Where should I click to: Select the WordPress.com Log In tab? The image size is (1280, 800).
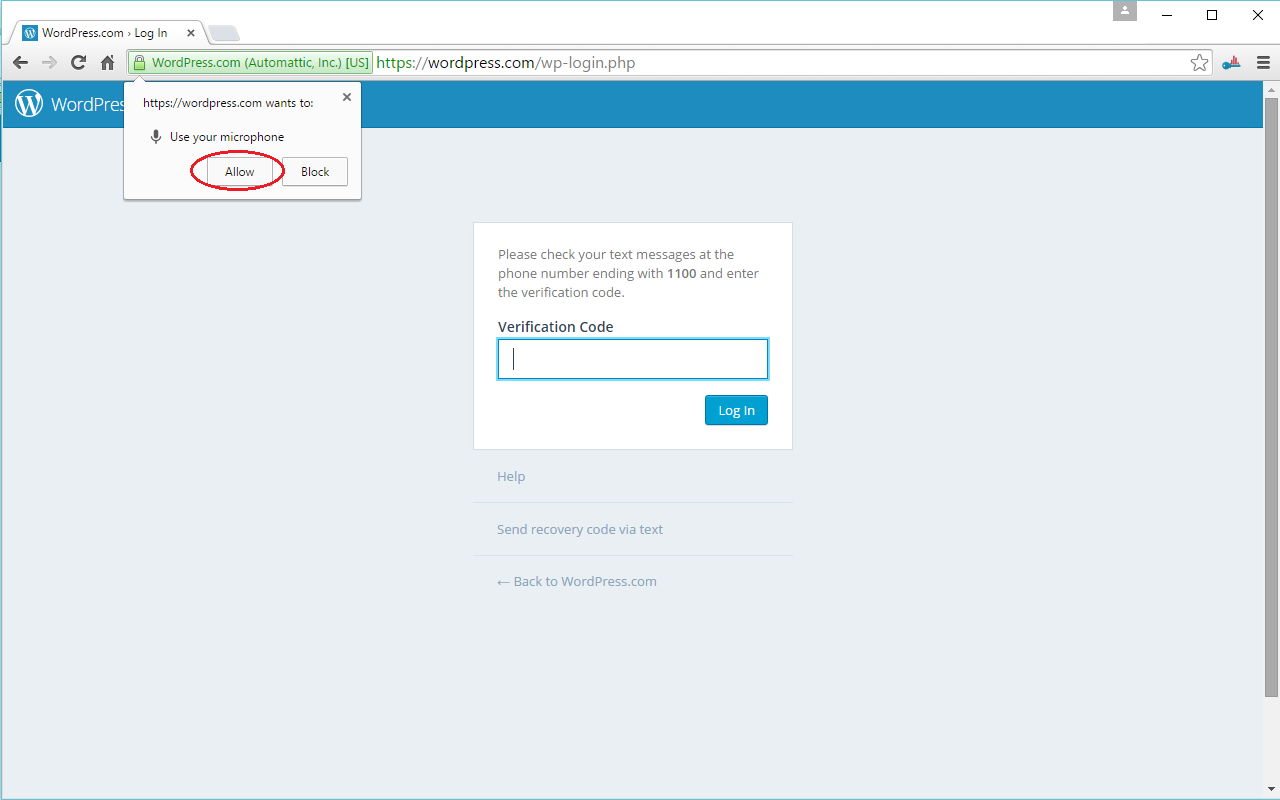(108, 33)
